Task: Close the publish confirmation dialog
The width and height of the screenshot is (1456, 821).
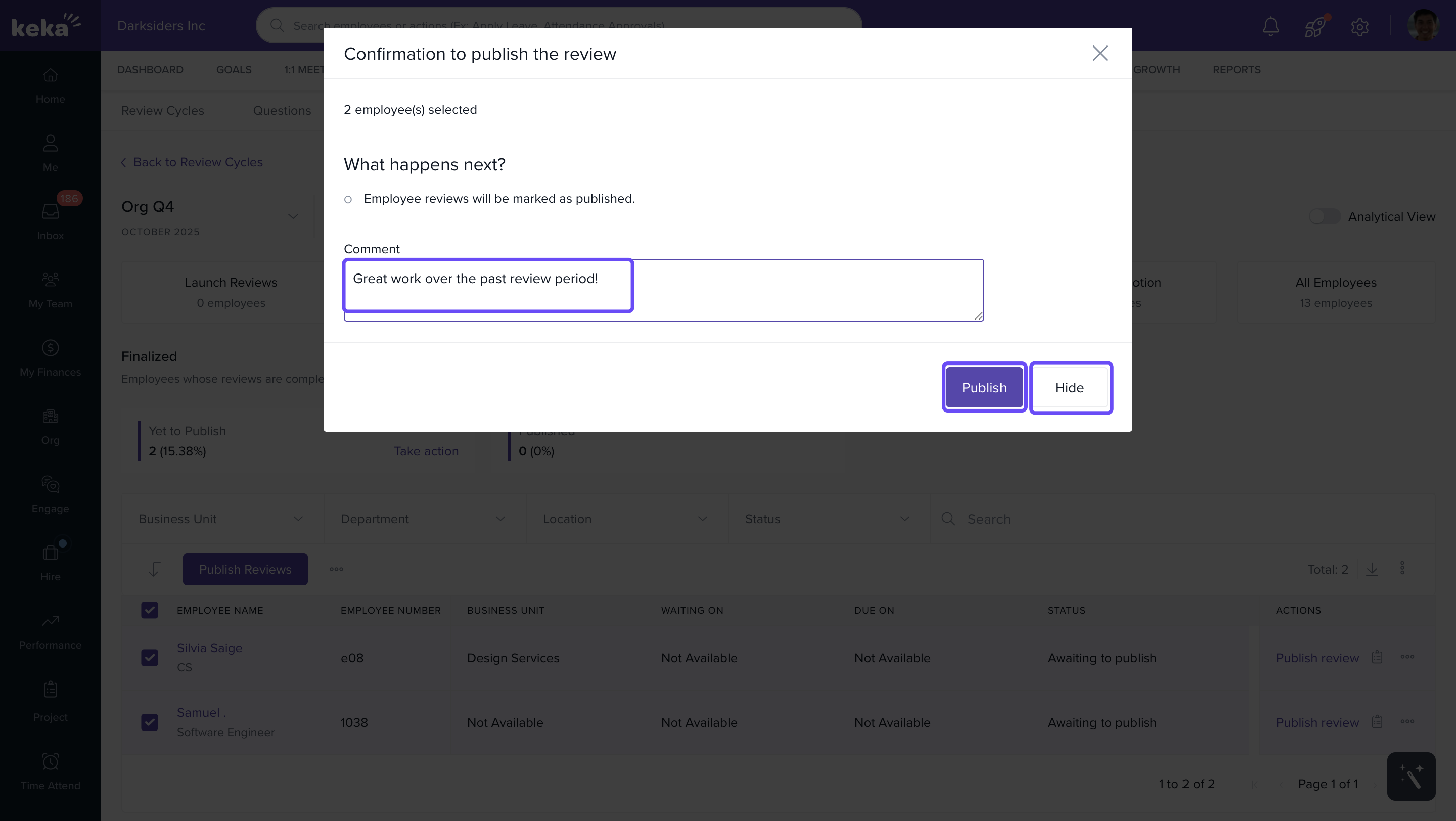Action: [1100, 53]
